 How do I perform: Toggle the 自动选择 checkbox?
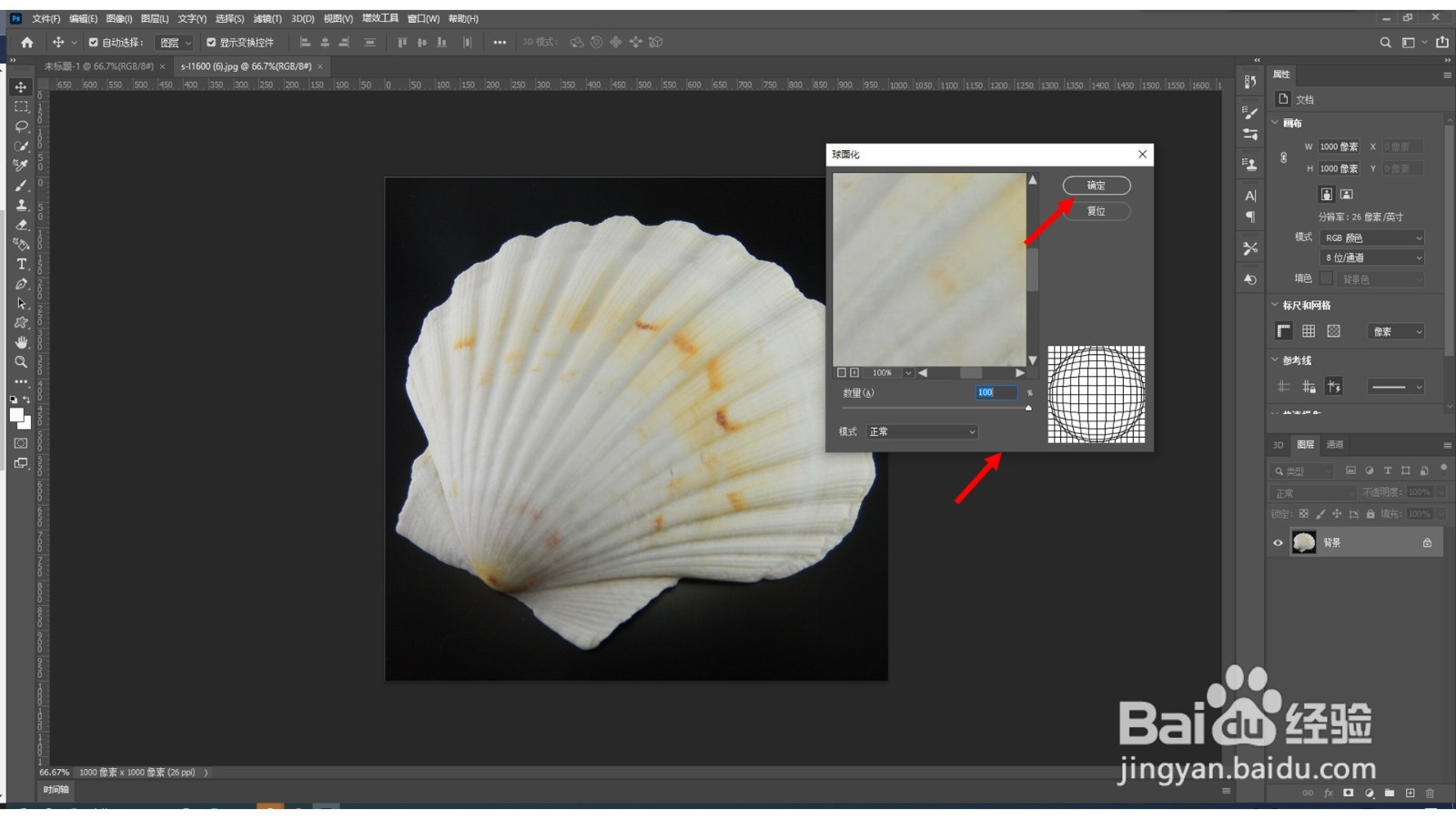[x=93, y=42]
